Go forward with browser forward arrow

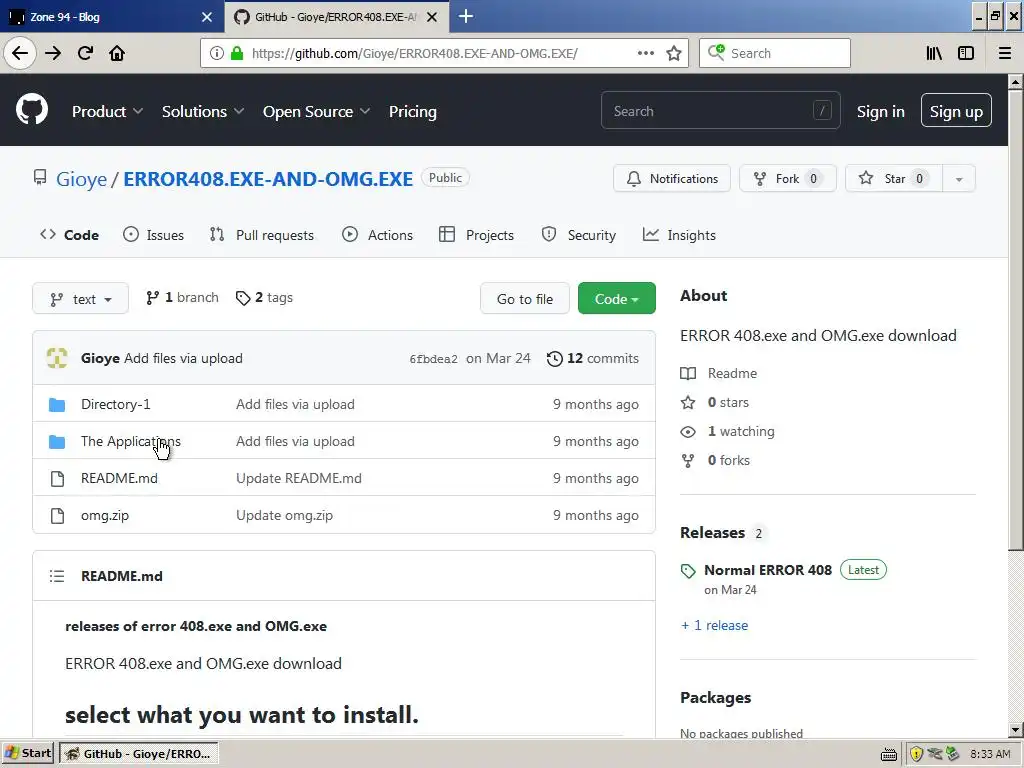click(53, 53)
